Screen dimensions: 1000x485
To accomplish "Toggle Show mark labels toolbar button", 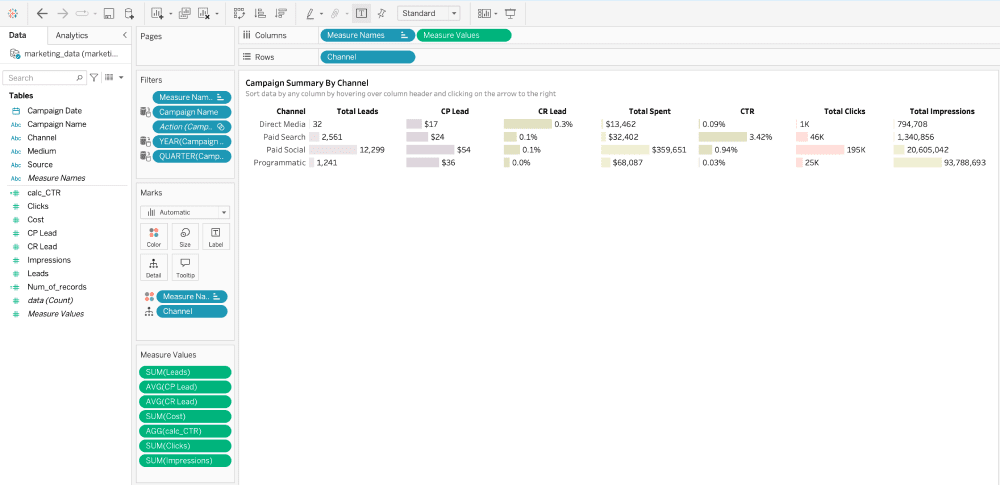I will [361, 14].
